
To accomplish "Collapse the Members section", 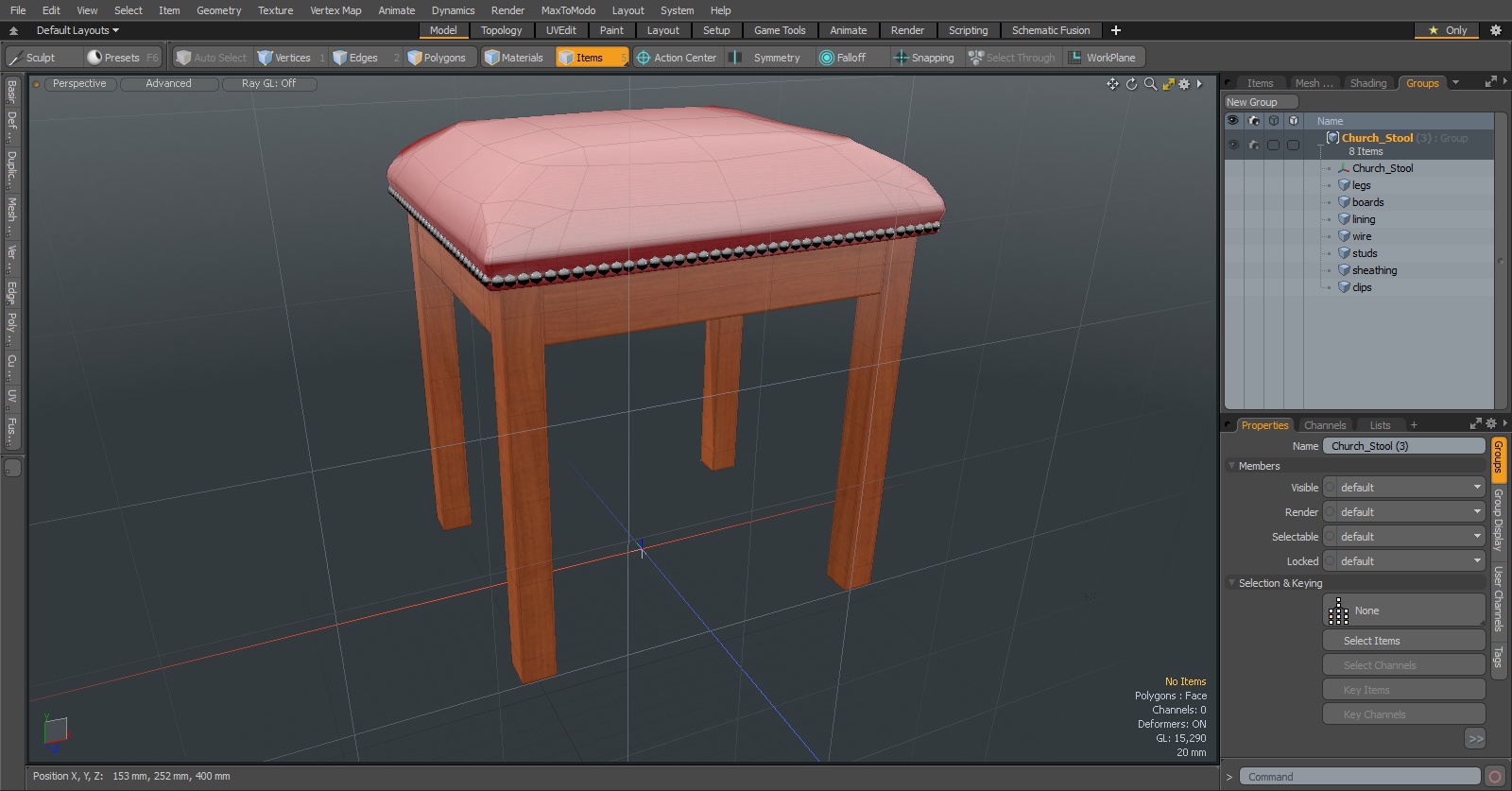I will (1231, 466).
